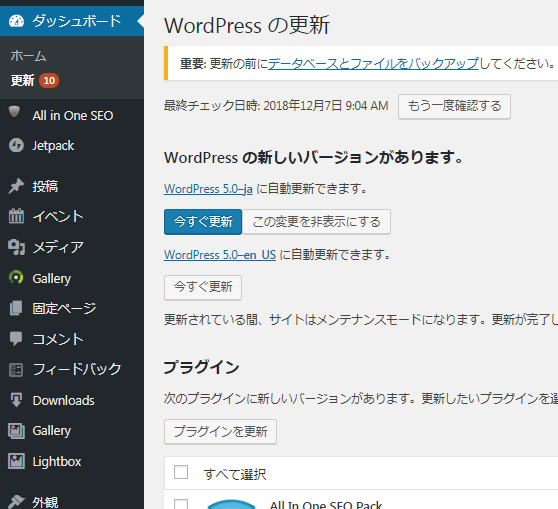The image size is (558, 509).
Task: Check the すべて選択 checkbox
Action: pos(181,472)
